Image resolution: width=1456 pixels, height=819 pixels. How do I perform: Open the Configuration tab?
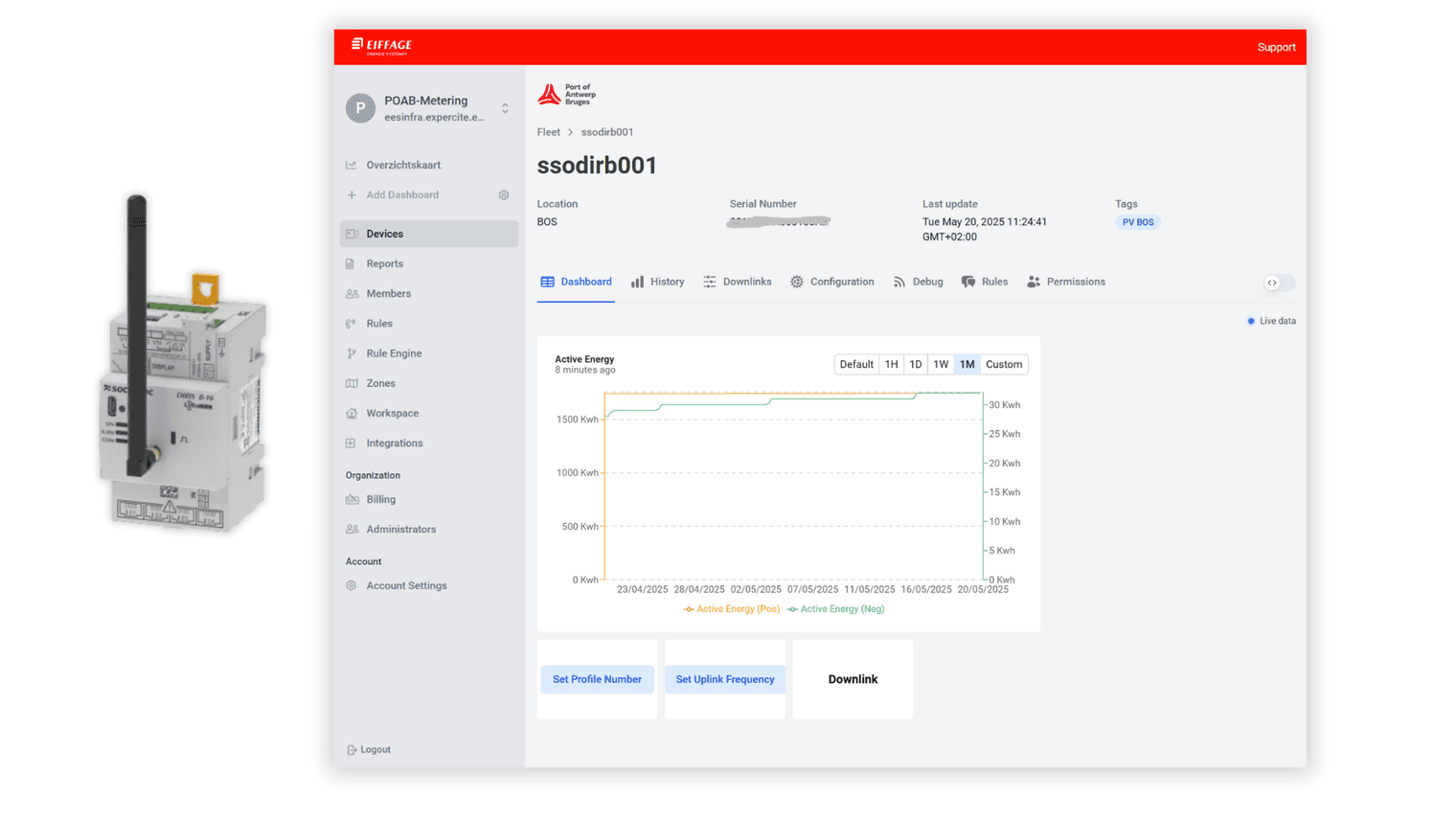point(832,283)
